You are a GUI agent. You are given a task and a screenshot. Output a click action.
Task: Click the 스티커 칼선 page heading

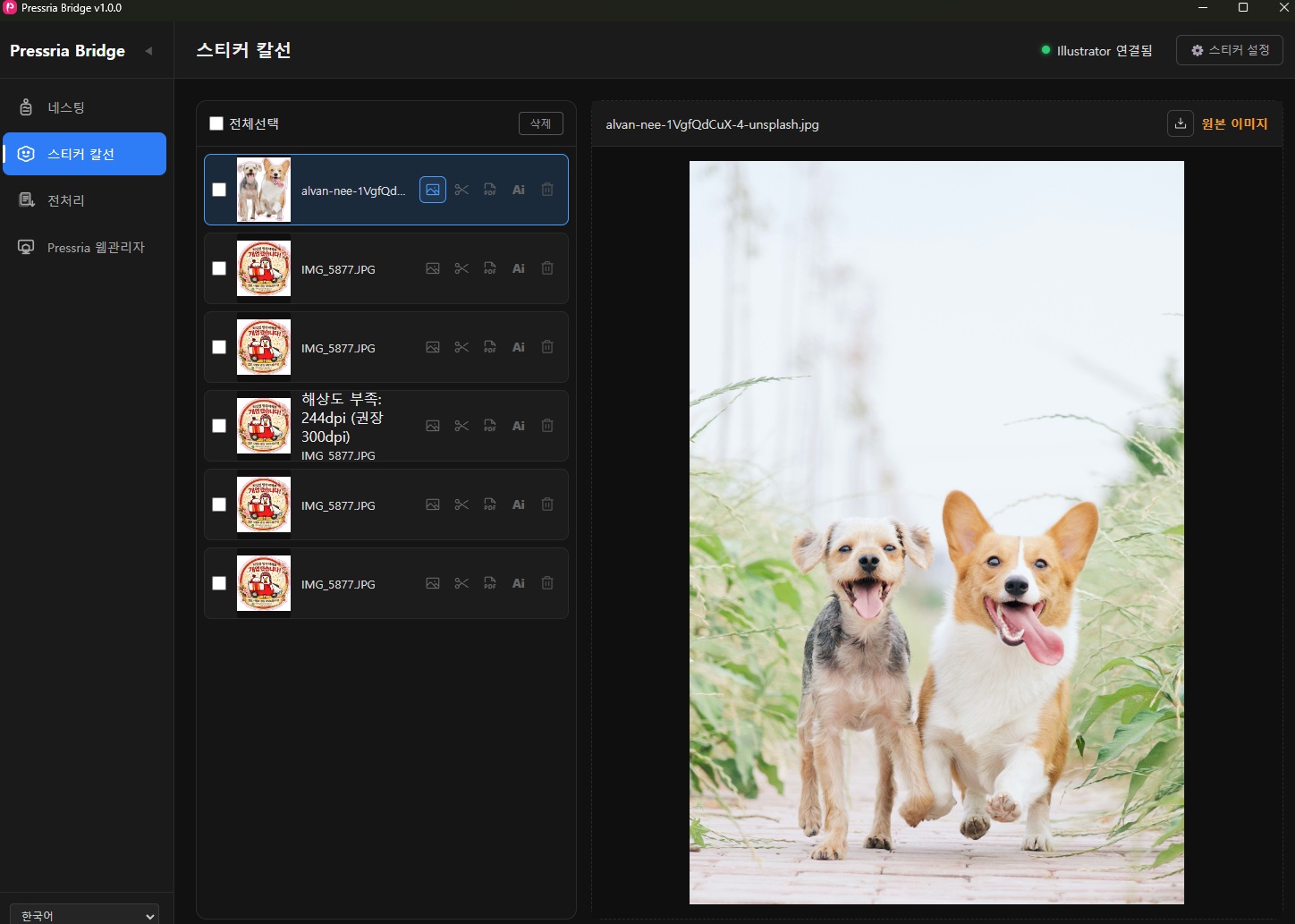coord(243,50)
